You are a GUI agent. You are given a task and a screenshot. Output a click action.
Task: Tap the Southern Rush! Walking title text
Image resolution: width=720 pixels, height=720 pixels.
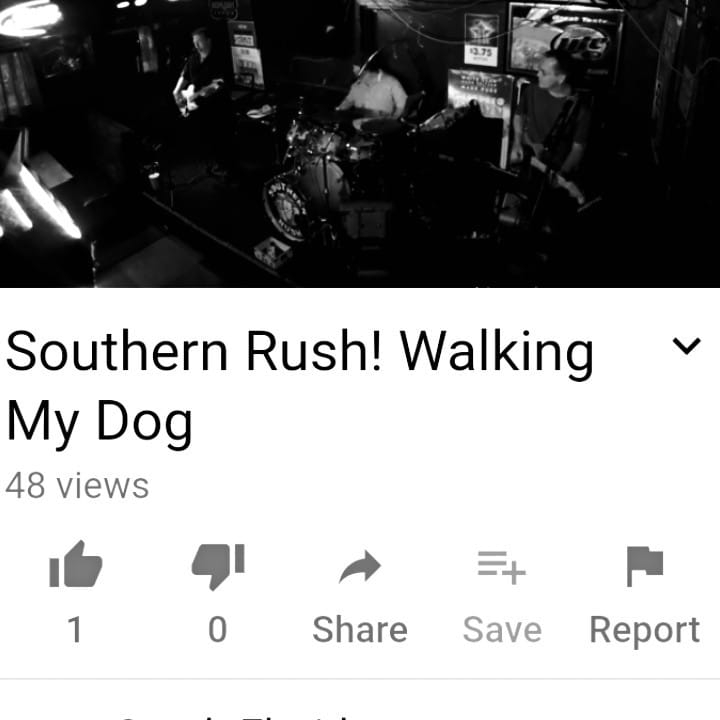300,353
